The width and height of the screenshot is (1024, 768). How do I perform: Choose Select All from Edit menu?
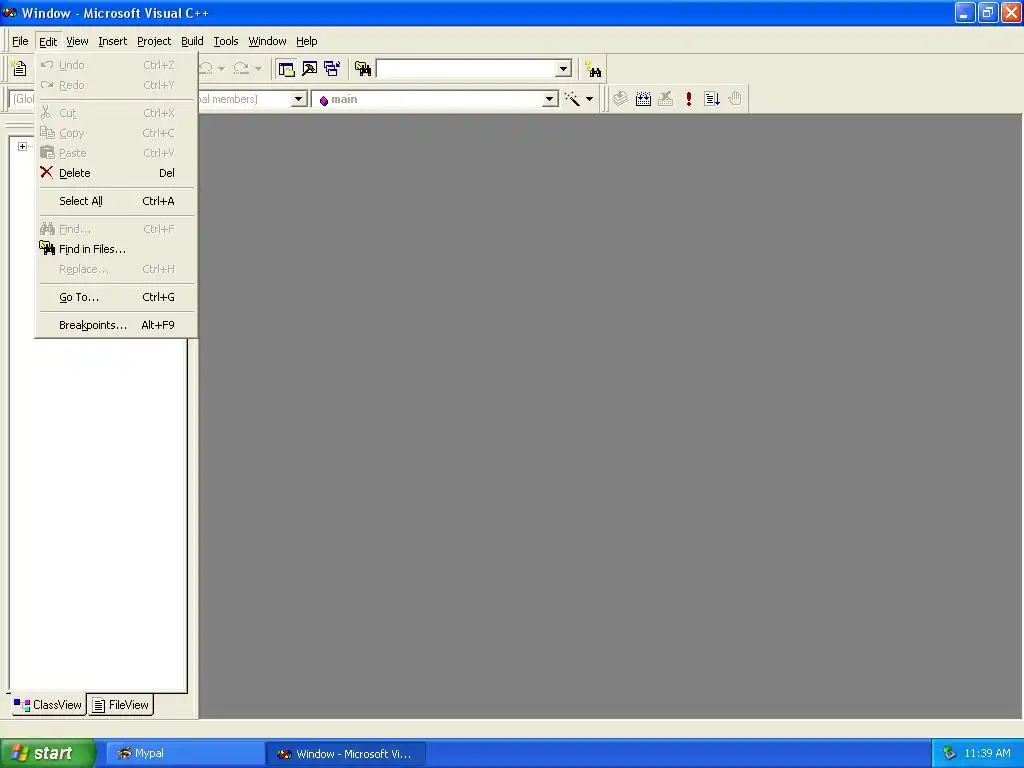[116, 201]
